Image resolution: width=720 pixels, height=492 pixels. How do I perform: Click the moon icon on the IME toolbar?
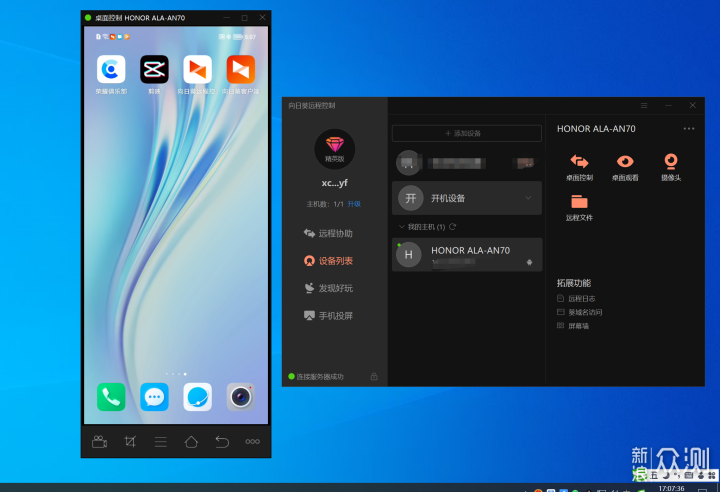pos(666,475)
